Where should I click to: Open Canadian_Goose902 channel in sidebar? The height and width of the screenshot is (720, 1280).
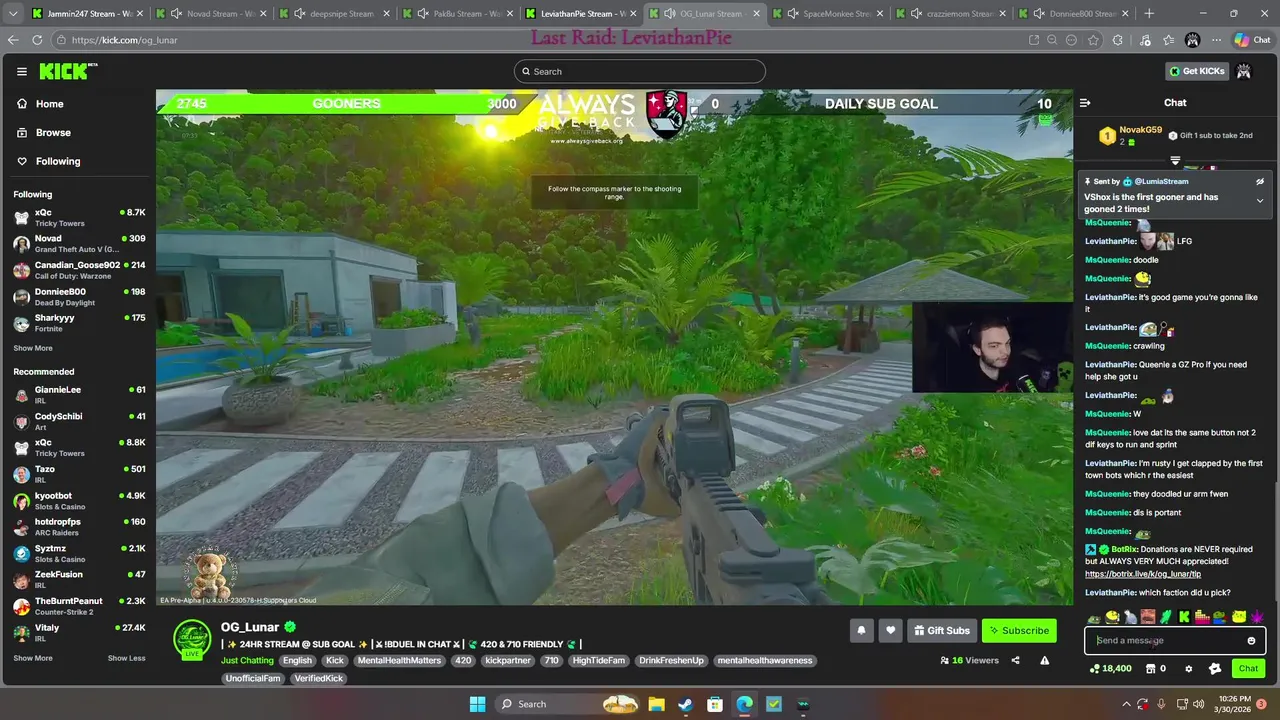coord(78,270)
